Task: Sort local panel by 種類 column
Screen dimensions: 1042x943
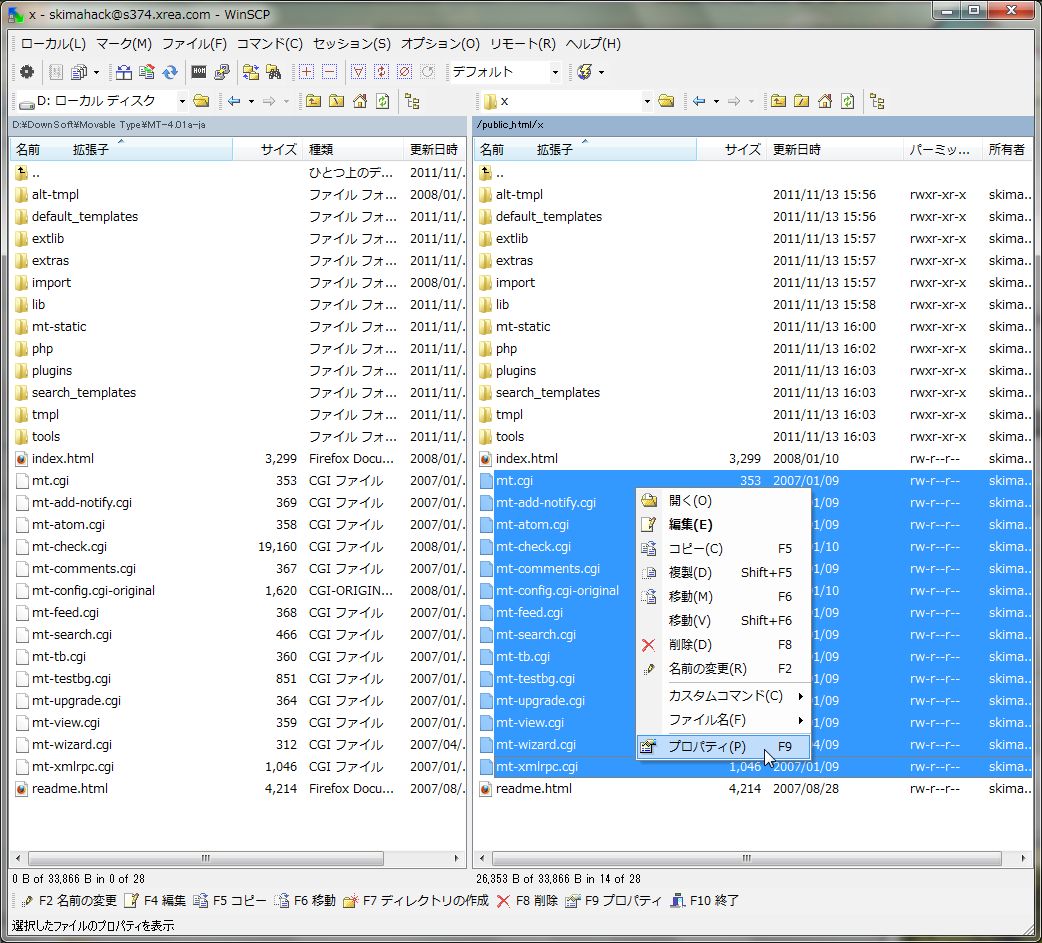Action: pyautogui.click(x=352, y=150)
